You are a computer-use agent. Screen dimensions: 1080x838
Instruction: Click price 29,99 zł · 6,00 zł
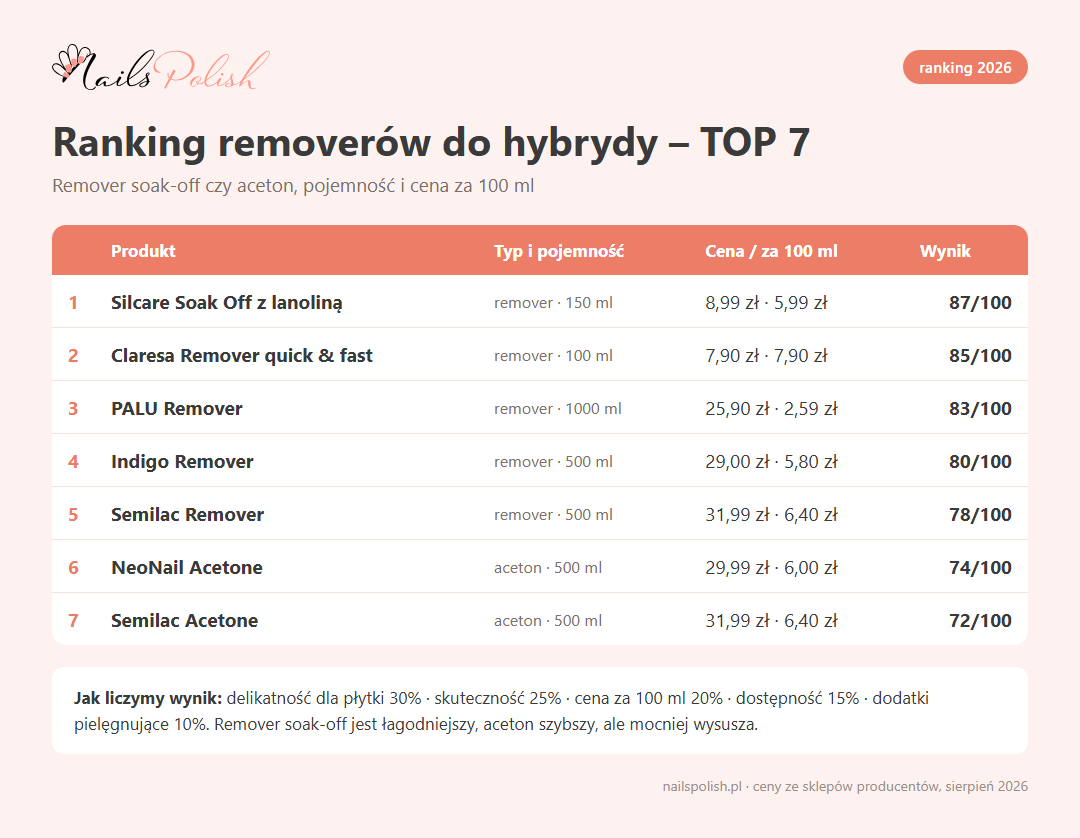coord(771,567)
